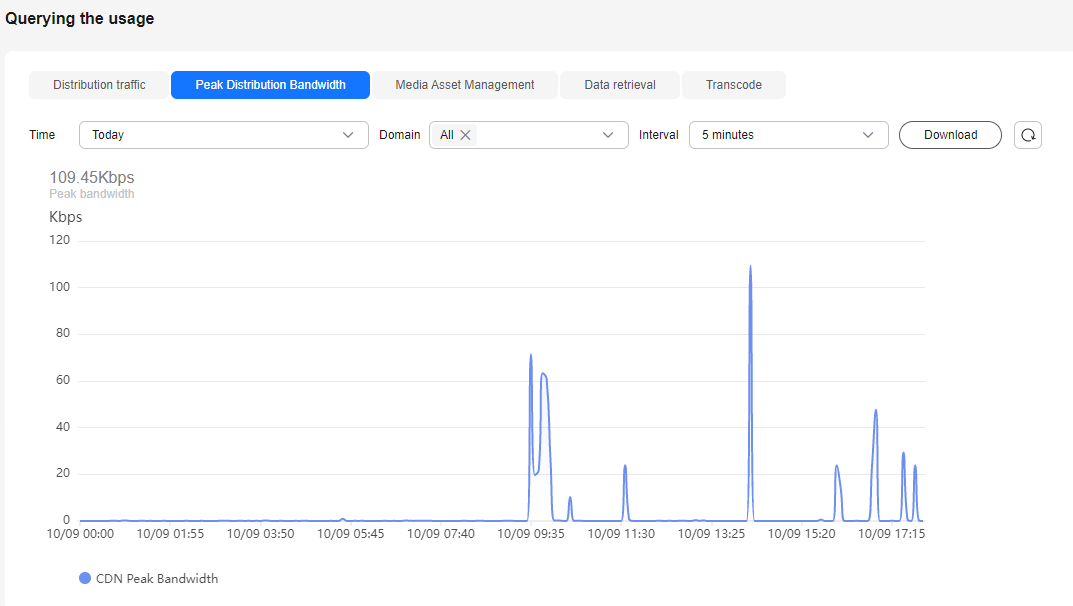The width and height of the screenshot is (1073, 606).
Task: Remove the All domain tag
Action: click(x=465, y=135)
